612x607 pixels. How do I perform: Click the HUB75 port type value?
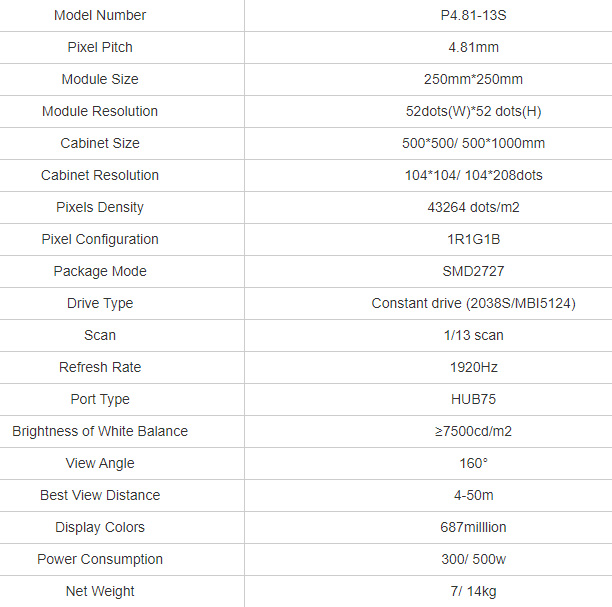pyautogui.click(x=473, y=399)
